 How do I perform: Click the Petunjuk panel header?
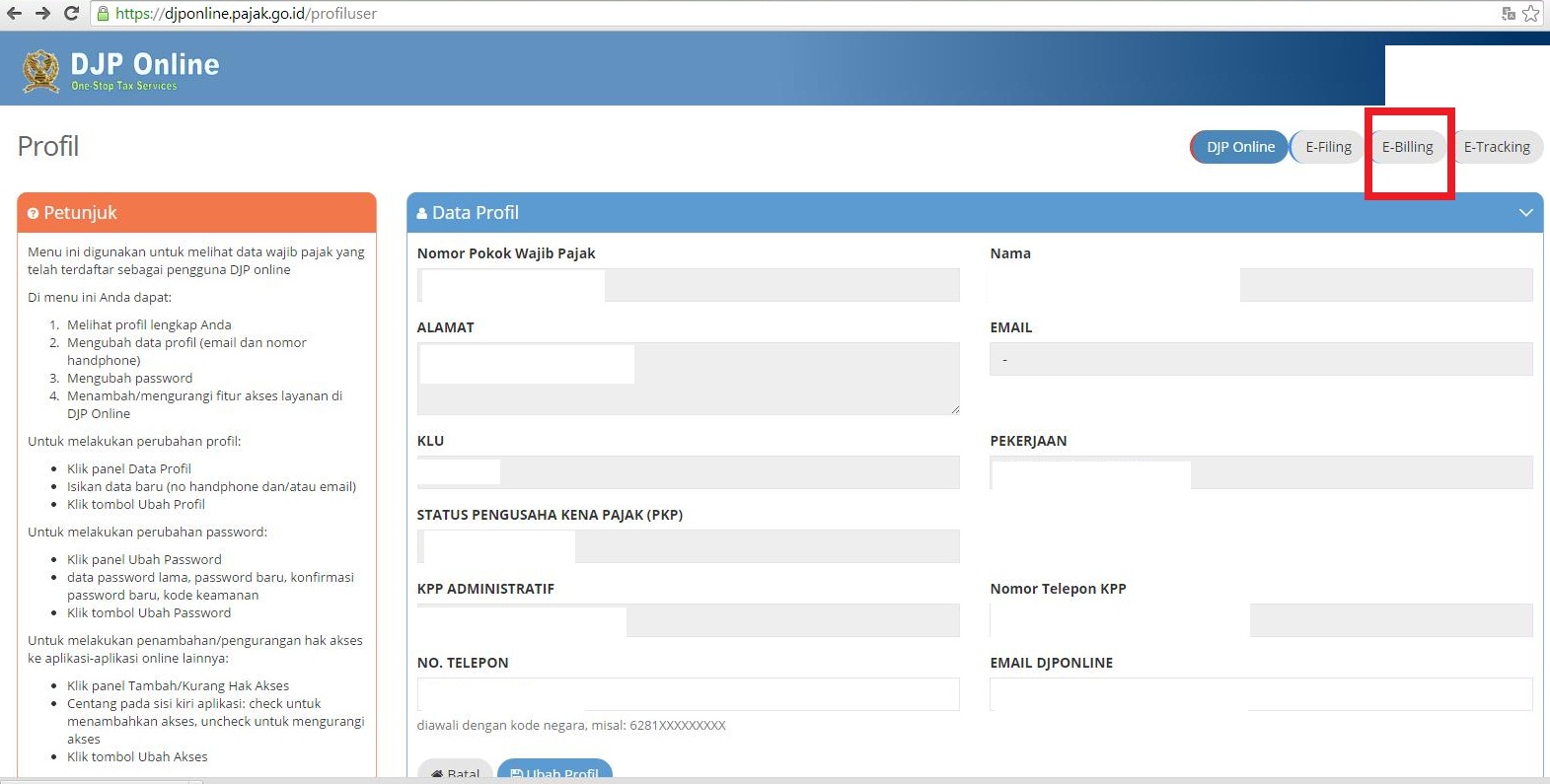pyautogui.click(x=196, y=213)
